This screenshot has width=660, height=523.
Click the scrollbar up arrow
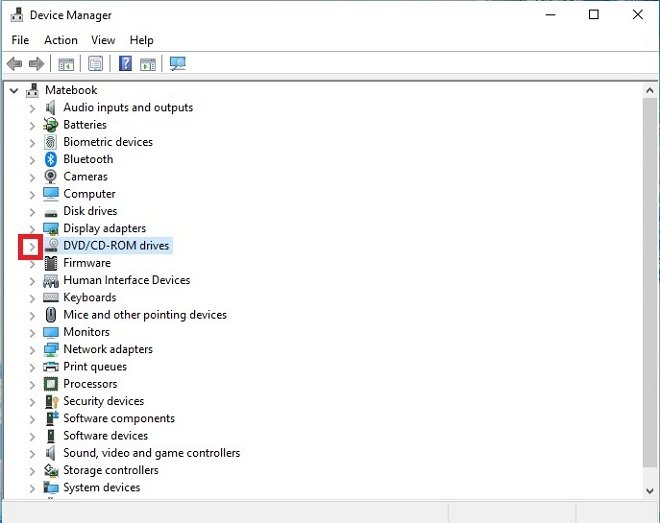tap(649, 90)
